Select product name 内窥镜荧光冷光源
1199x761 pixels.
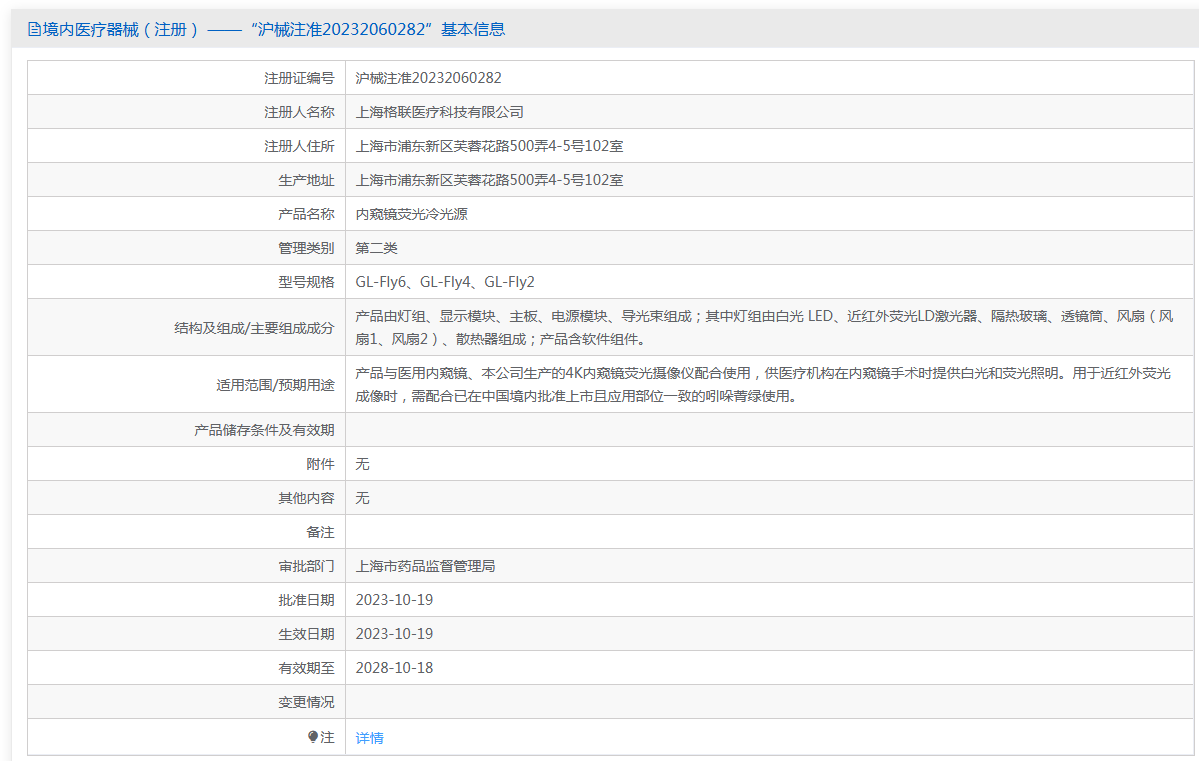(x=411, y=214)
